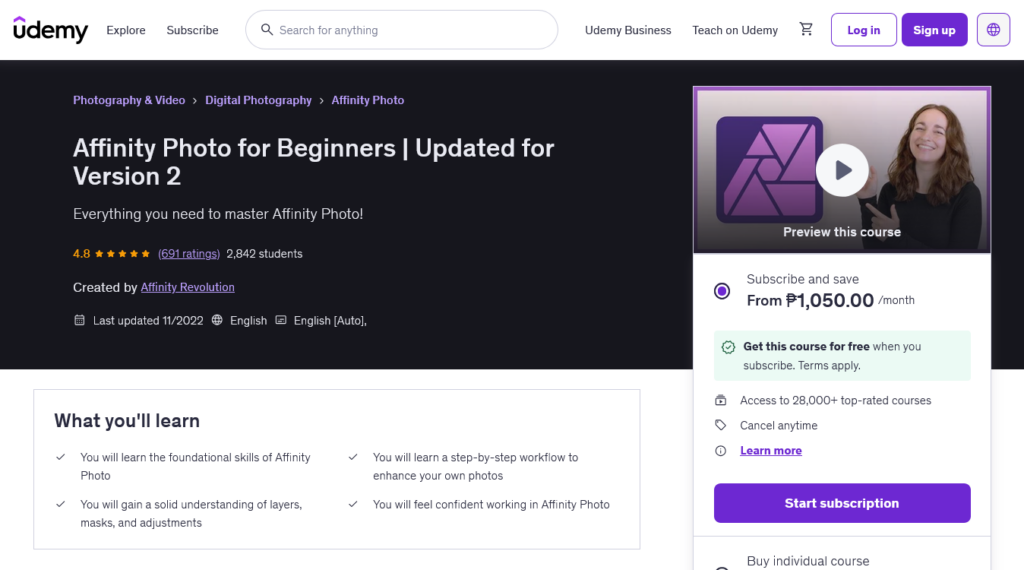The height and width of the screenshot is (570, 1024).
Task: Click the 'What you'll learn' heading
Action: pyautogui.click(x=127, y=420)
